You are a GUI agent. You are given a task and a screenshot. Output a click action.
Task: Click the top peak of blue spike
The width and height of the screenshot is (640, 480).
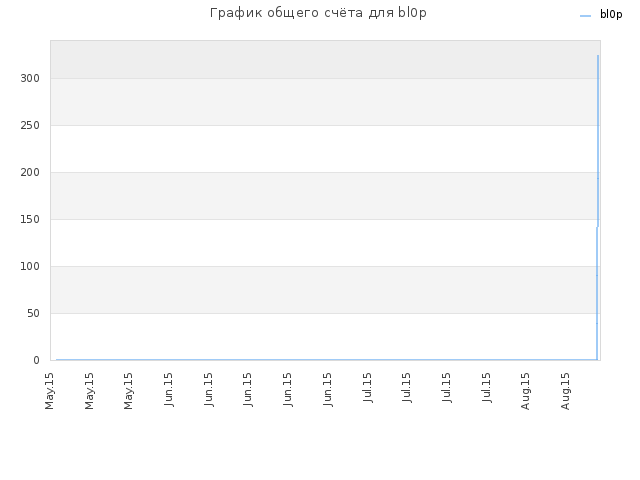click(x=598, y=56)
